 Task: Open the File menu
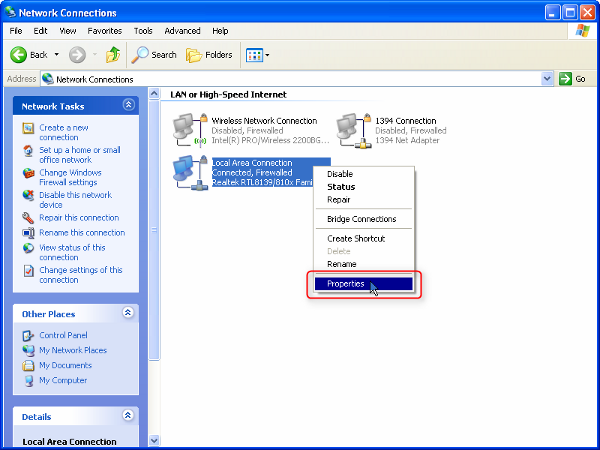point(16,31)
